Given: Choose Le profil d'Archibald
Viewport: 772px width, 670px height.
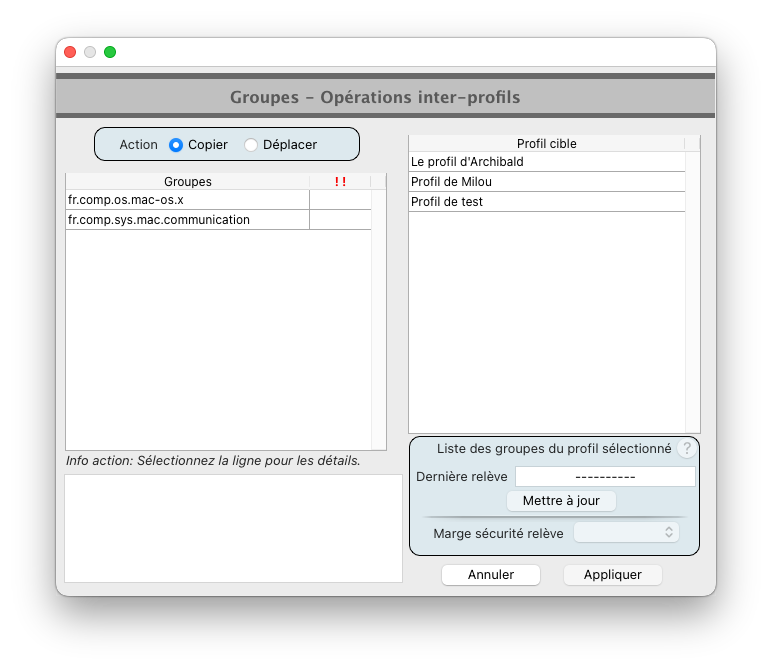Looking at the screenshot, I should (x=547, y=161).
